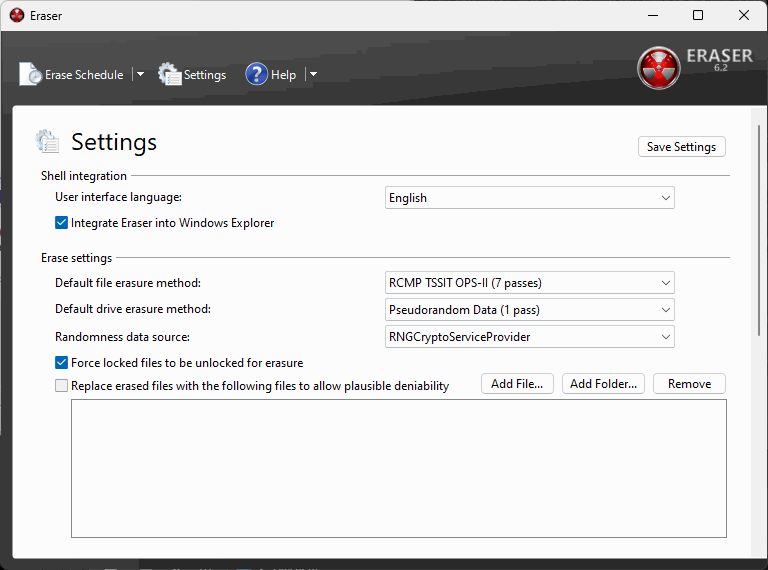Click the 'Erase settings' section label
The image size is (768, 570).
tap(76, 258)
